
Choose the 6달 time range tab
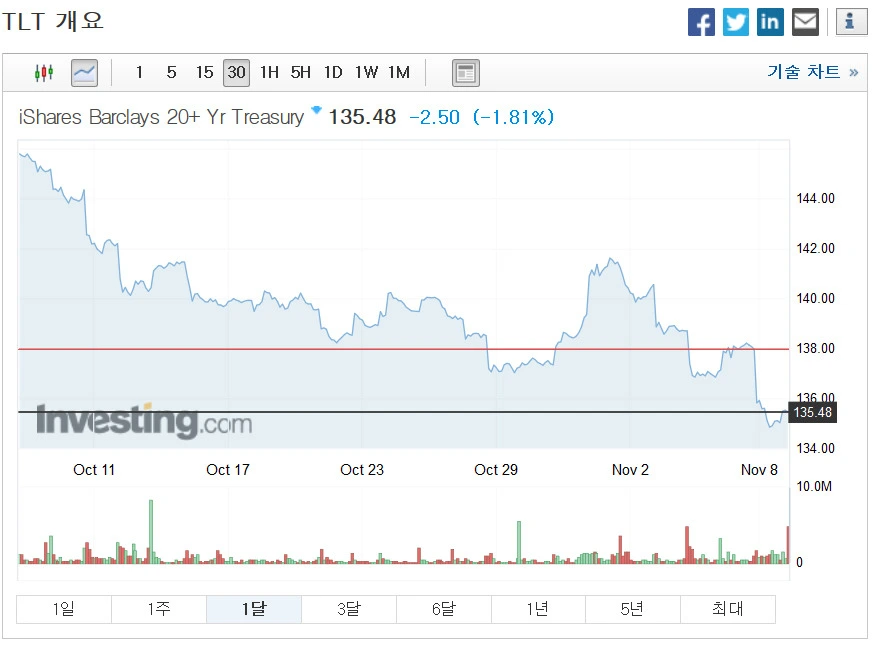tap(444, 609)
